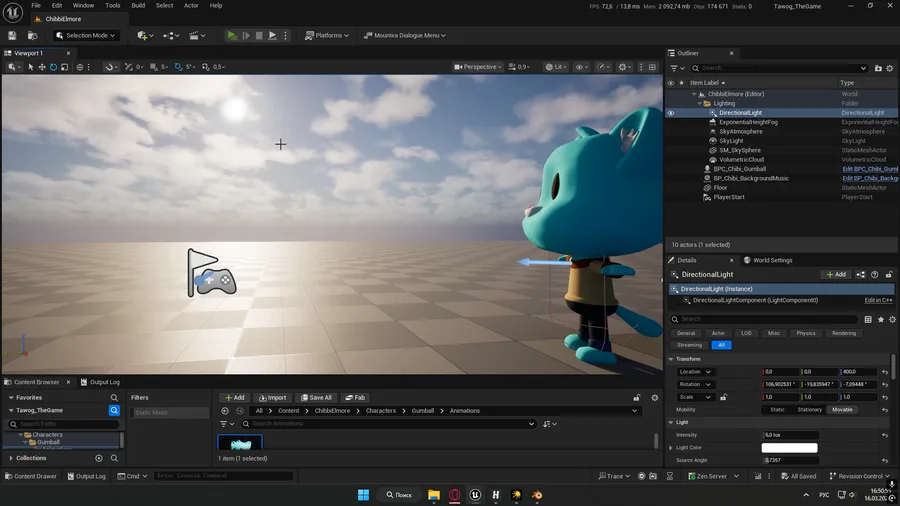The image size is (900, 506).
Task: Open Edit BP_Chibi_BackgroundMusic blueprint link
Action: pyautogui.click(x=870, y=178)
